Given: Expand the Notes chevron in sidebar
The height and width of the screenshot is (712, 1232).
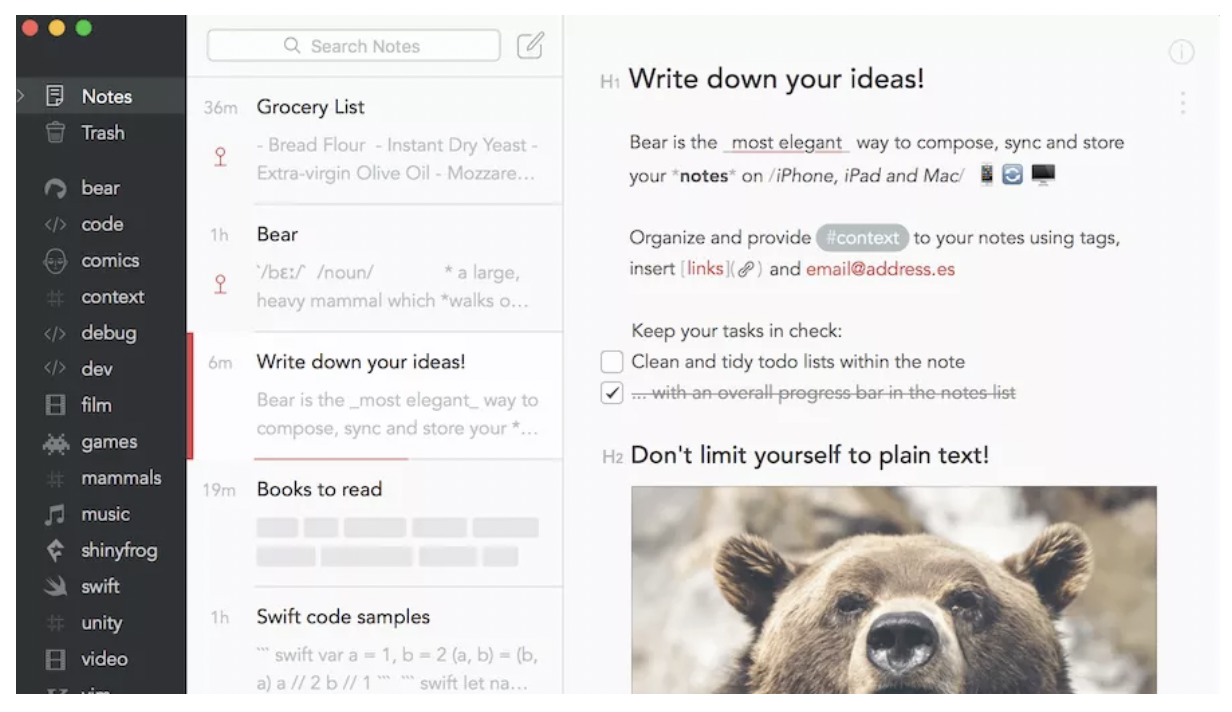Looking at the screenshot, I should 21,96.
